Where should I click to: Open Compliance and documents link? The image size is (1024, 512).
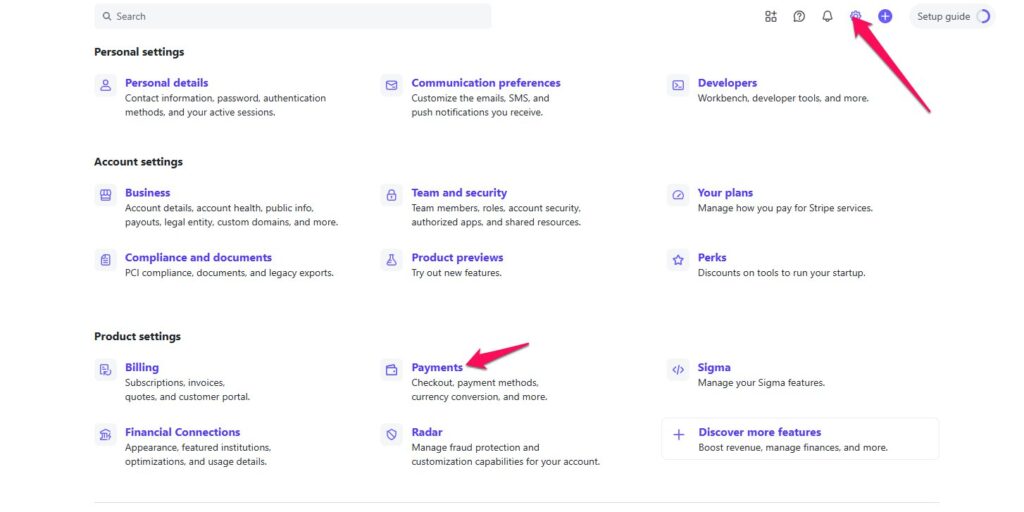click(x=198, y=257)
